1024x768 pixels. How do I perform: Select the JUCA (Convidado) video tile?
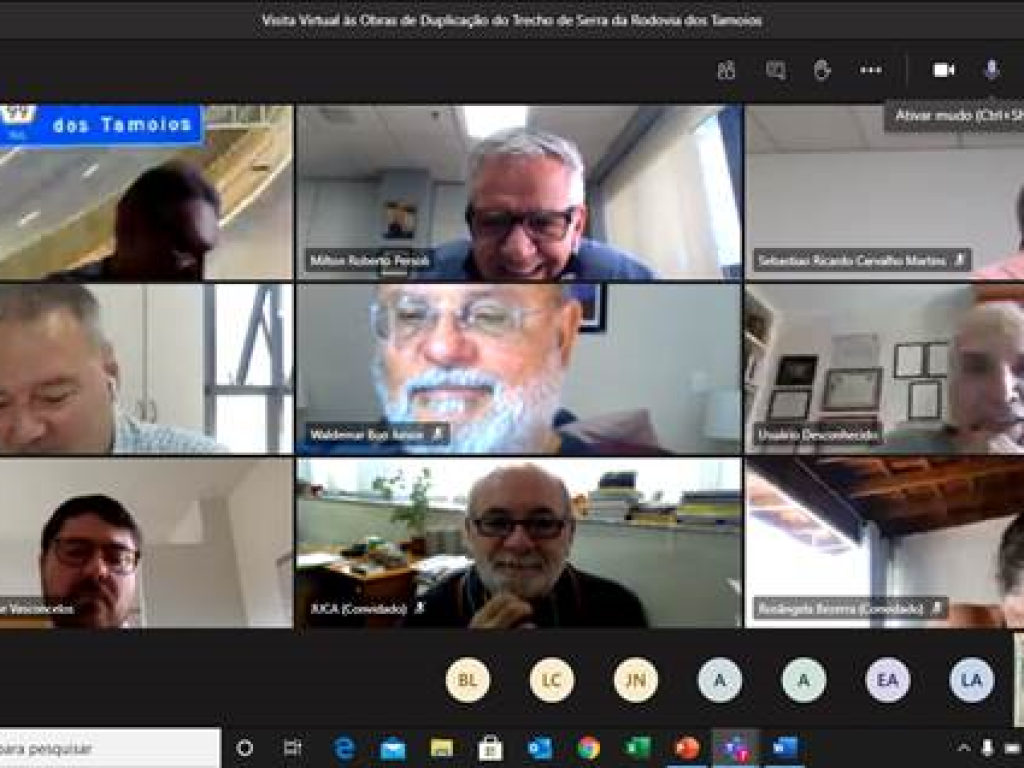518,543
